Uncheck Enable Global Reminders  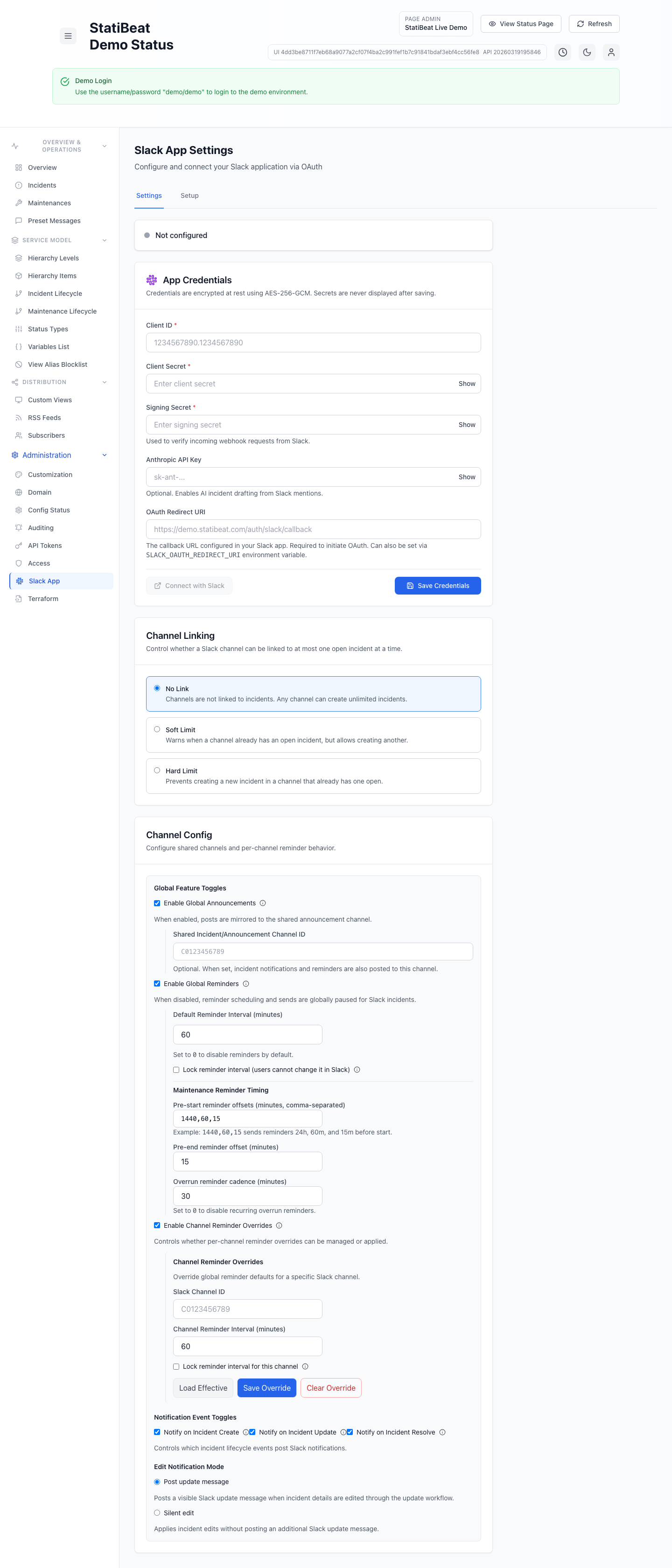click(157, 983)
